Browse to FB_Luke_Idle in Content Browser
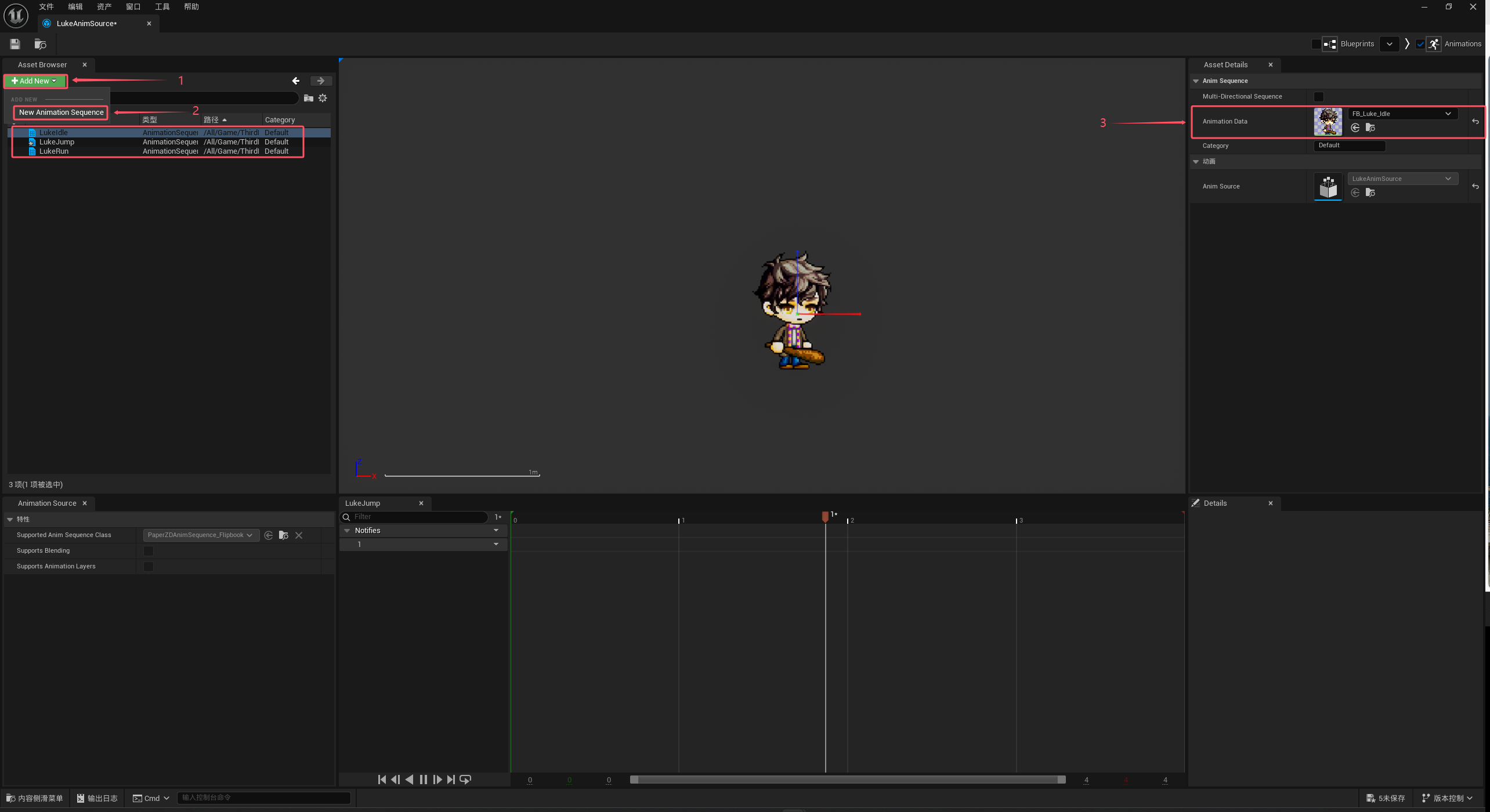Screen dimensions: 1490x812 1370,128
